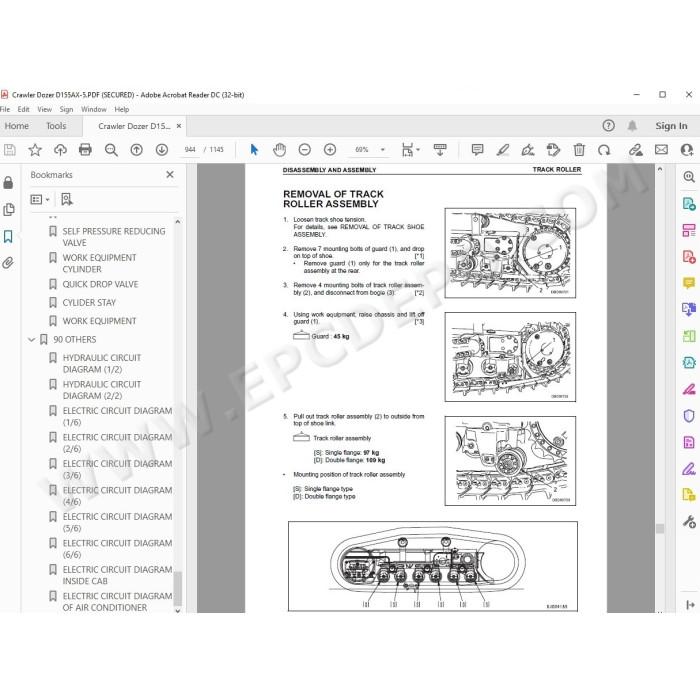Go to next page arrow
The height and width of the screenshot is (700, 700).
pos(162,150)
